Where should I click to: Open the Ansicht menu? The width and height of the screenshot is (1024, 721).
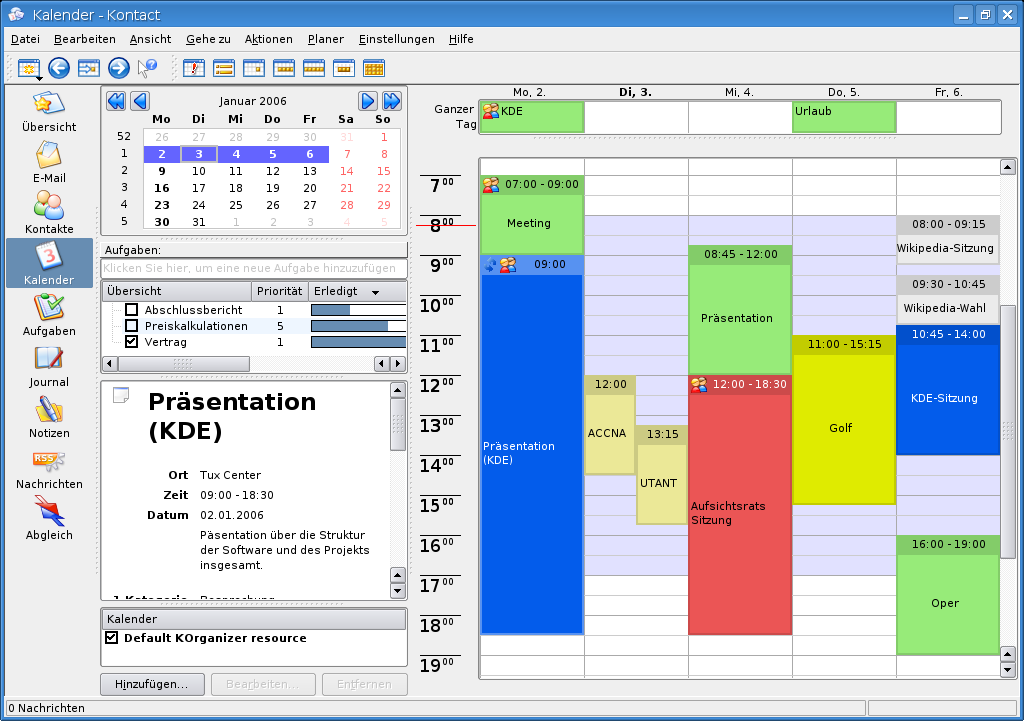150,39
